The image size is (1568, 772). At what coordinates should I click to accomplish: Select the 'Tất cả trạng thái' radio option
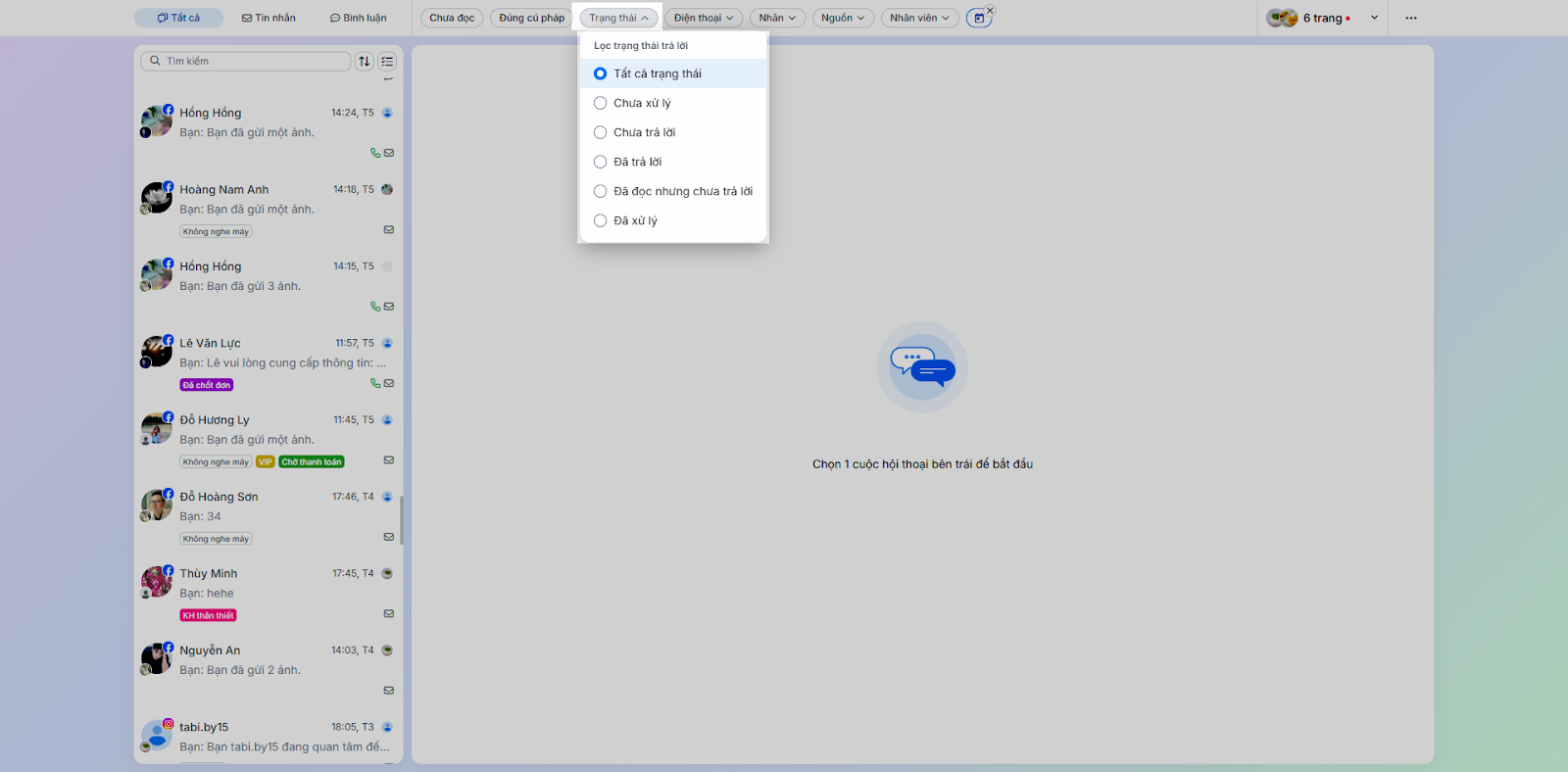click(673, 73)
